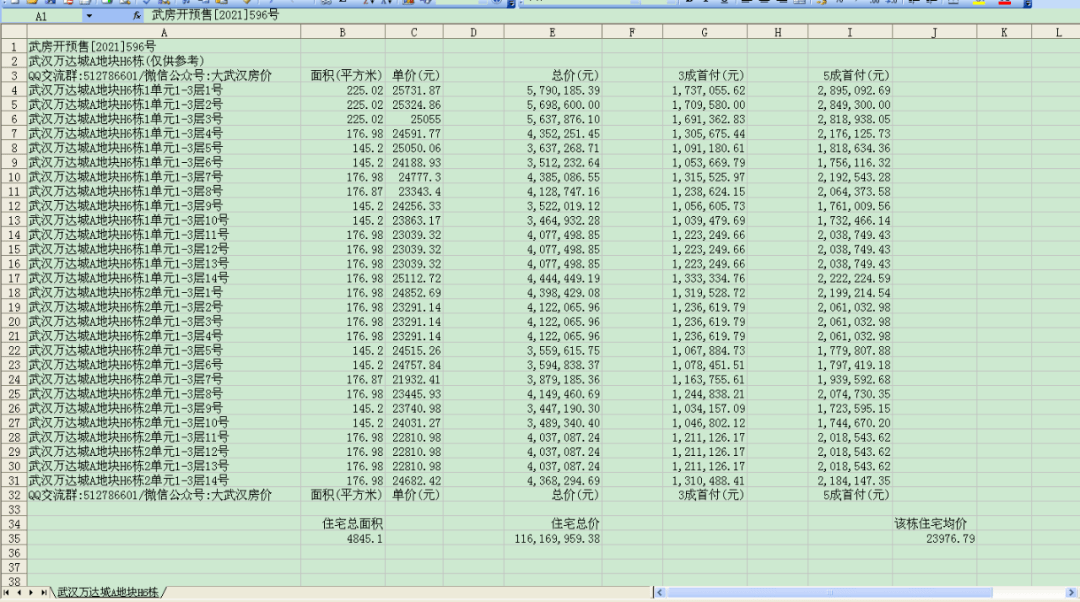Click cell 武汉万达城A地块H6栋2单元1-3层14号
1080x602 pixels.
click(x=128, y=480)
